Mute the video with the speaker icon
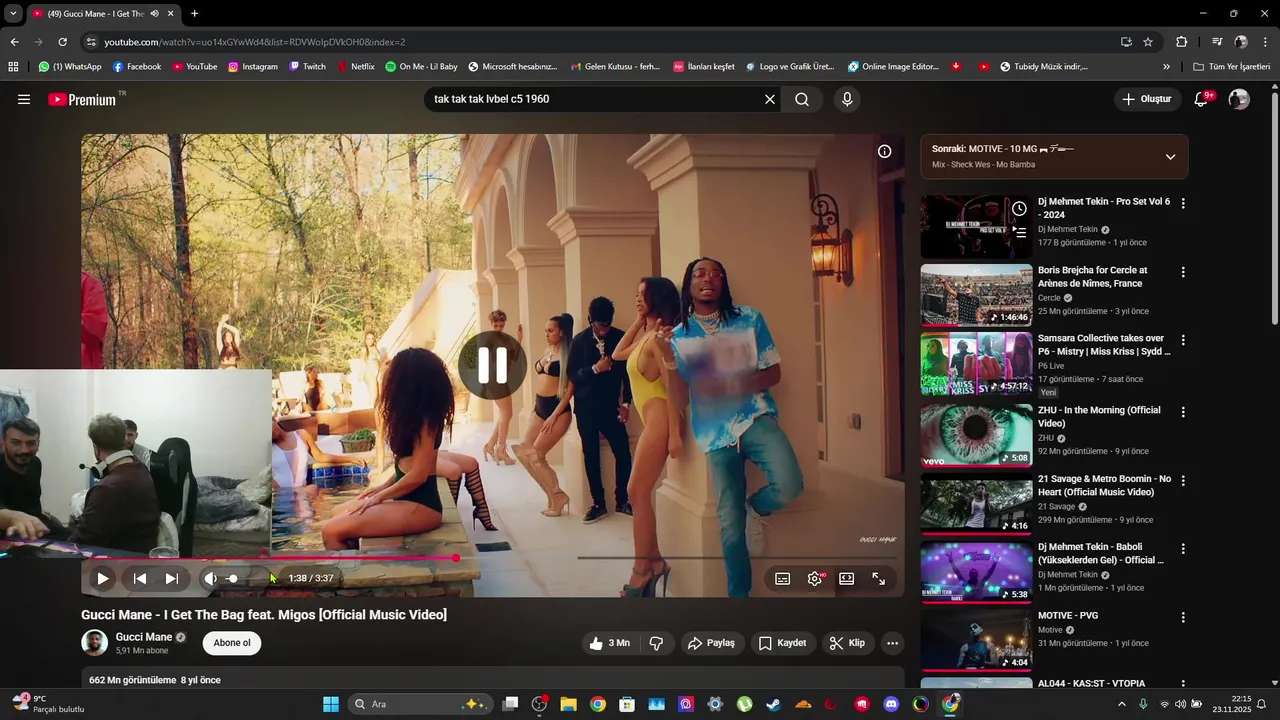 (210, 578)
